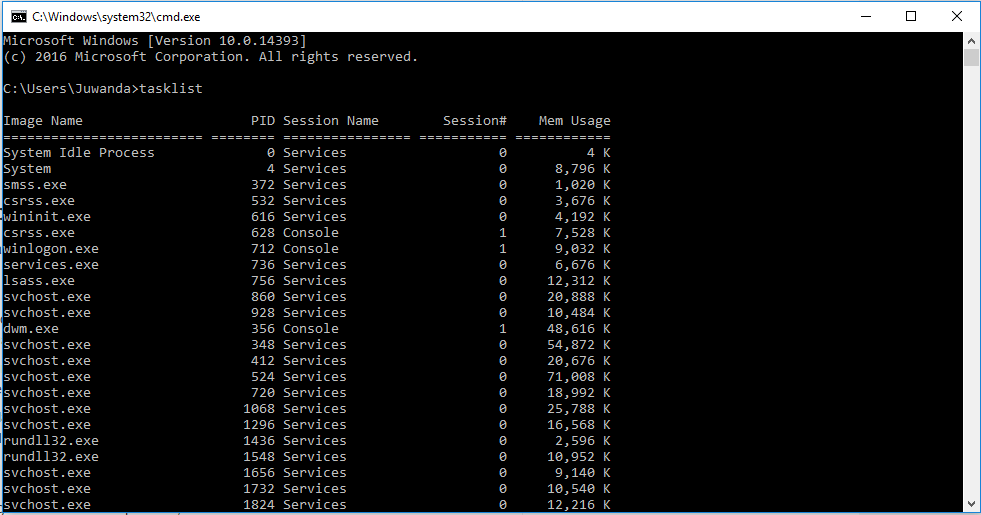The width and height of the screenshot is (981, 515).
Task: Click the 'Mem Usage' column header
Action: (x=574, y=121)
